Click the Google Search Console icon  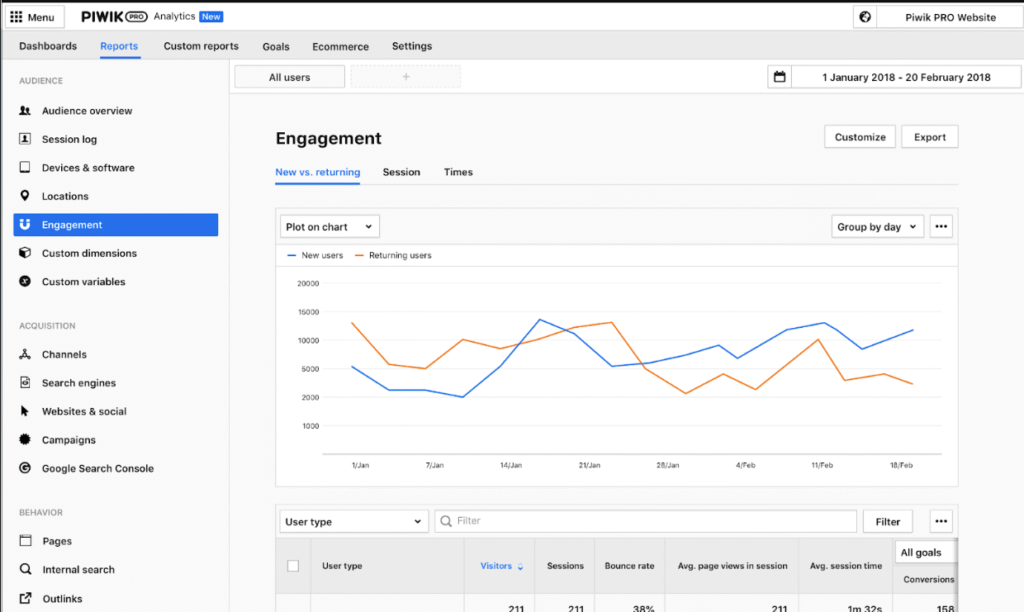(x=25, y=468)
